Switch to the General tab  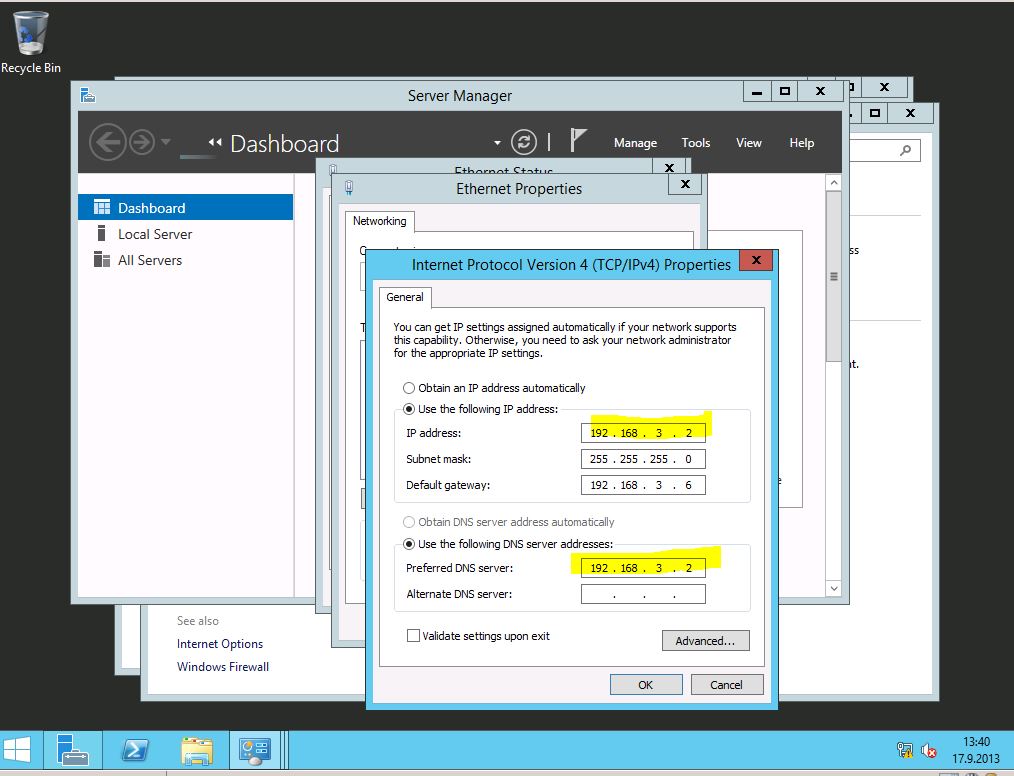tap(405, 297)
